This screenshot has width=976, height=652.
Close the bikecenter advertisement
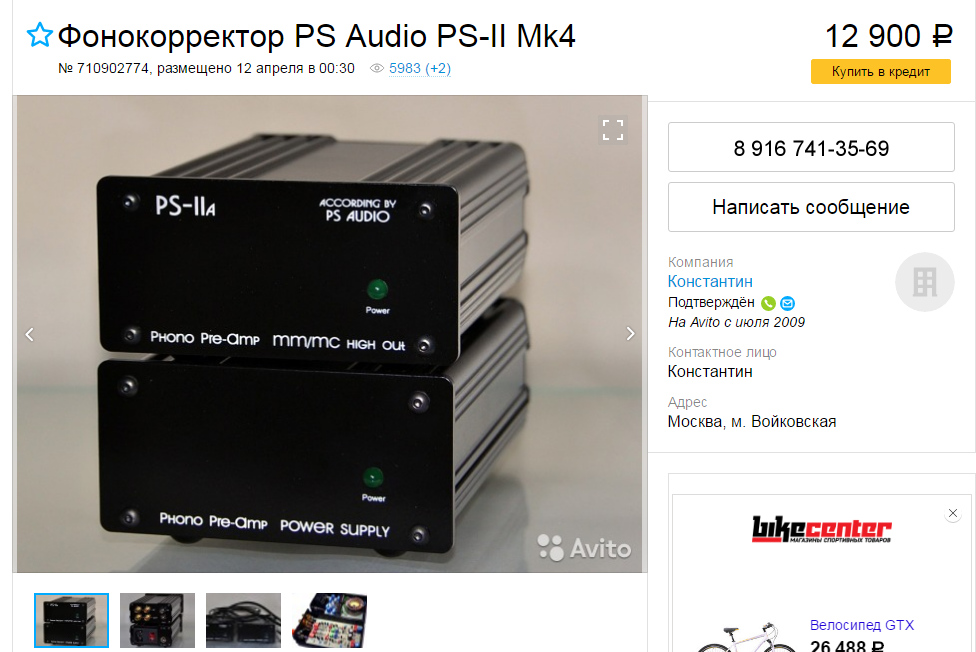[x=952, y=513]
